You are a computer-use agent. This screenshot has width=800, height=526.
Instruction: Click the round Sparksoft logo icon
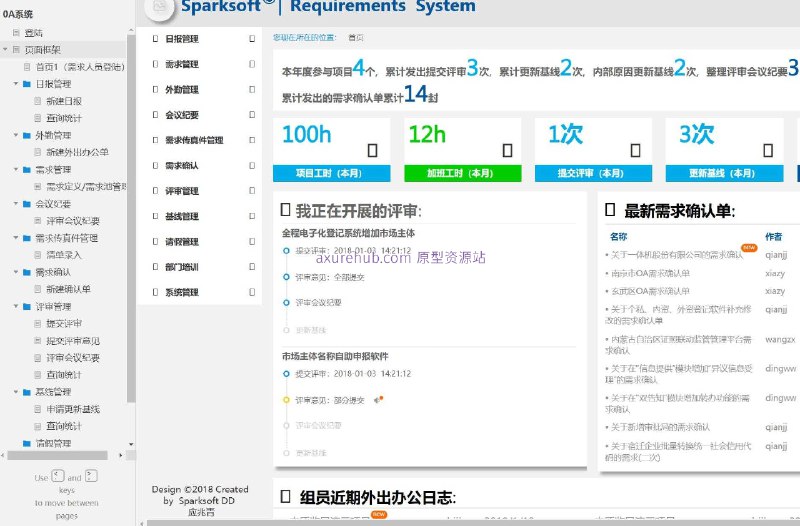click(x=159, y=8)
